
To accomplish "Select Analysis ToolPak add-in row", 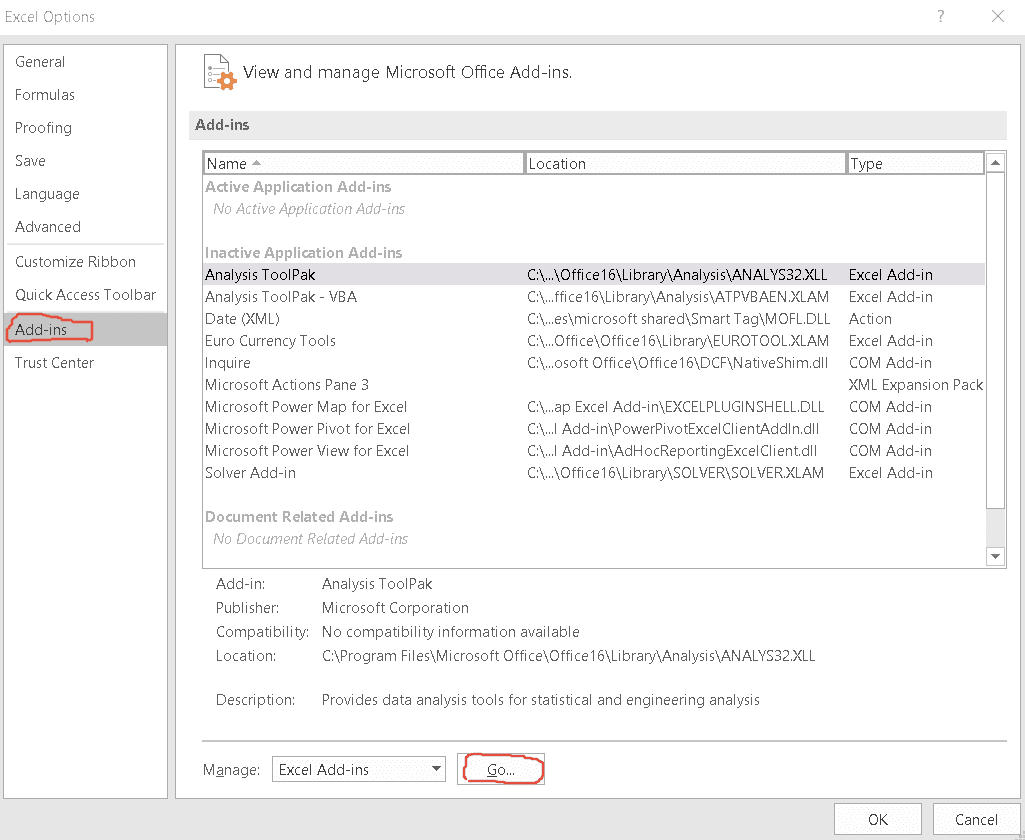I will 594,275.
